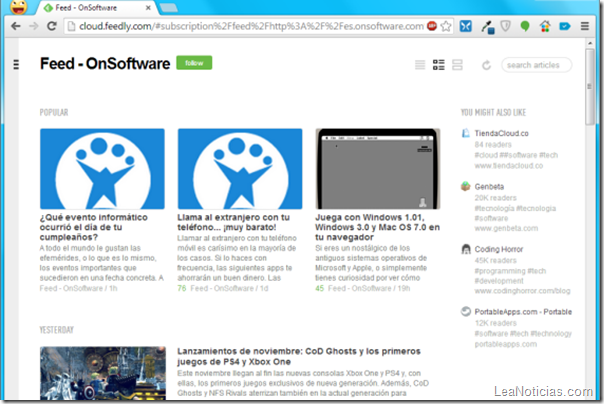Click the Genbeta feed icon
This screenshot has width=604, height=404.
tap(466, 186)
